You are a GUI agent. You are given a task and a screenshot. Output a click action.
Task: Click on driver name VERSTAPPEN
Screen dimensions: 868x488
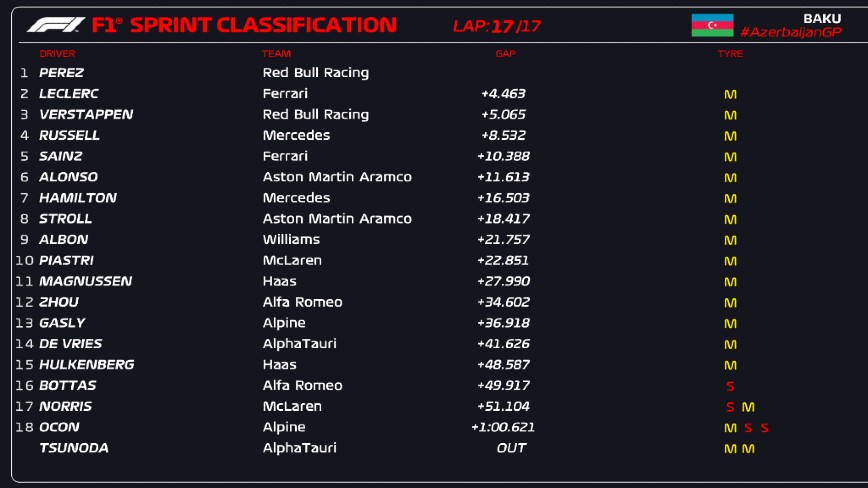pyautogui.click(x=86, y=115)
